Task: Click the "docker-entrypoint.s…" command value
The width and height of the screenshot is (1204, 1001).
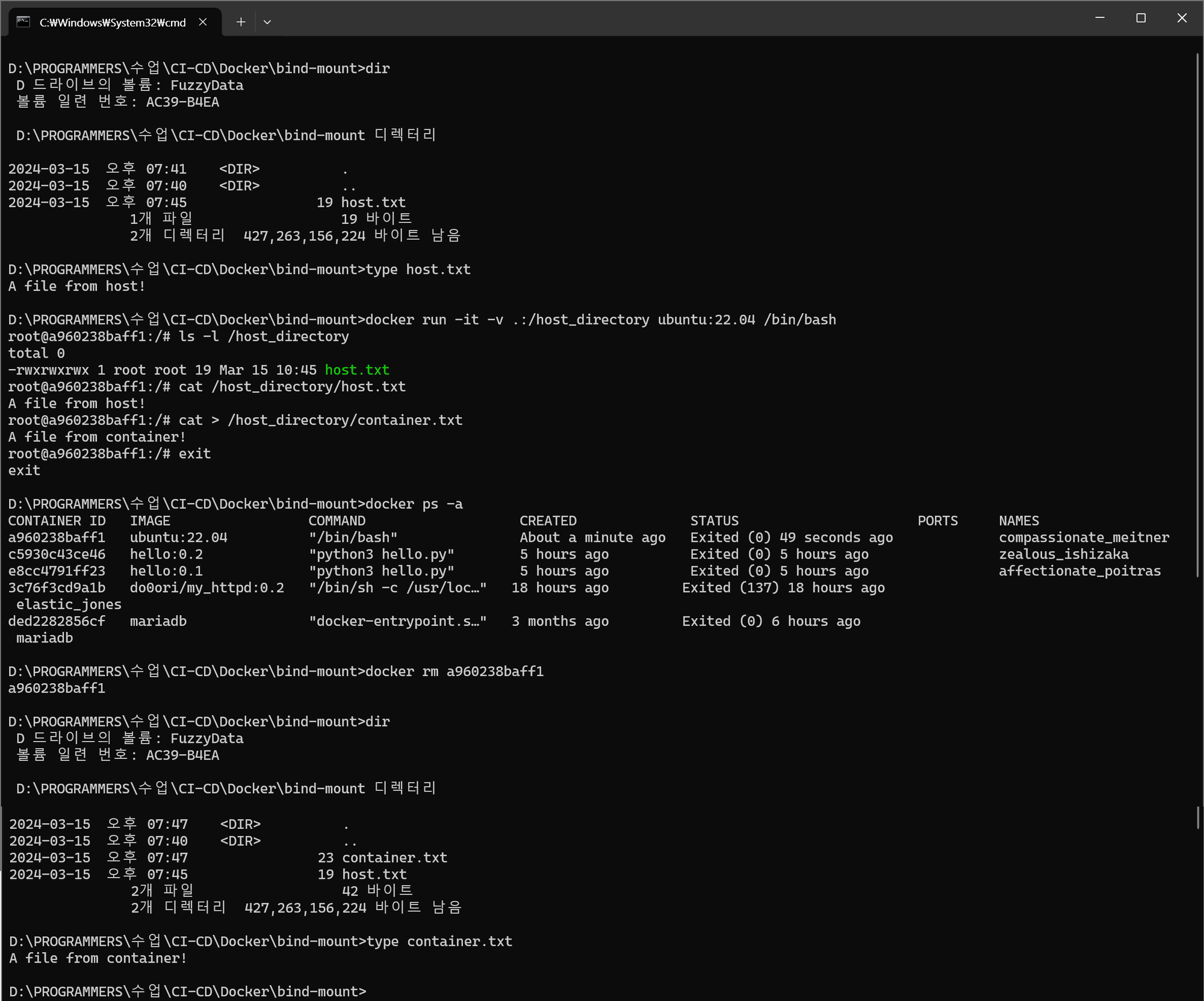Action: (397, 621)
